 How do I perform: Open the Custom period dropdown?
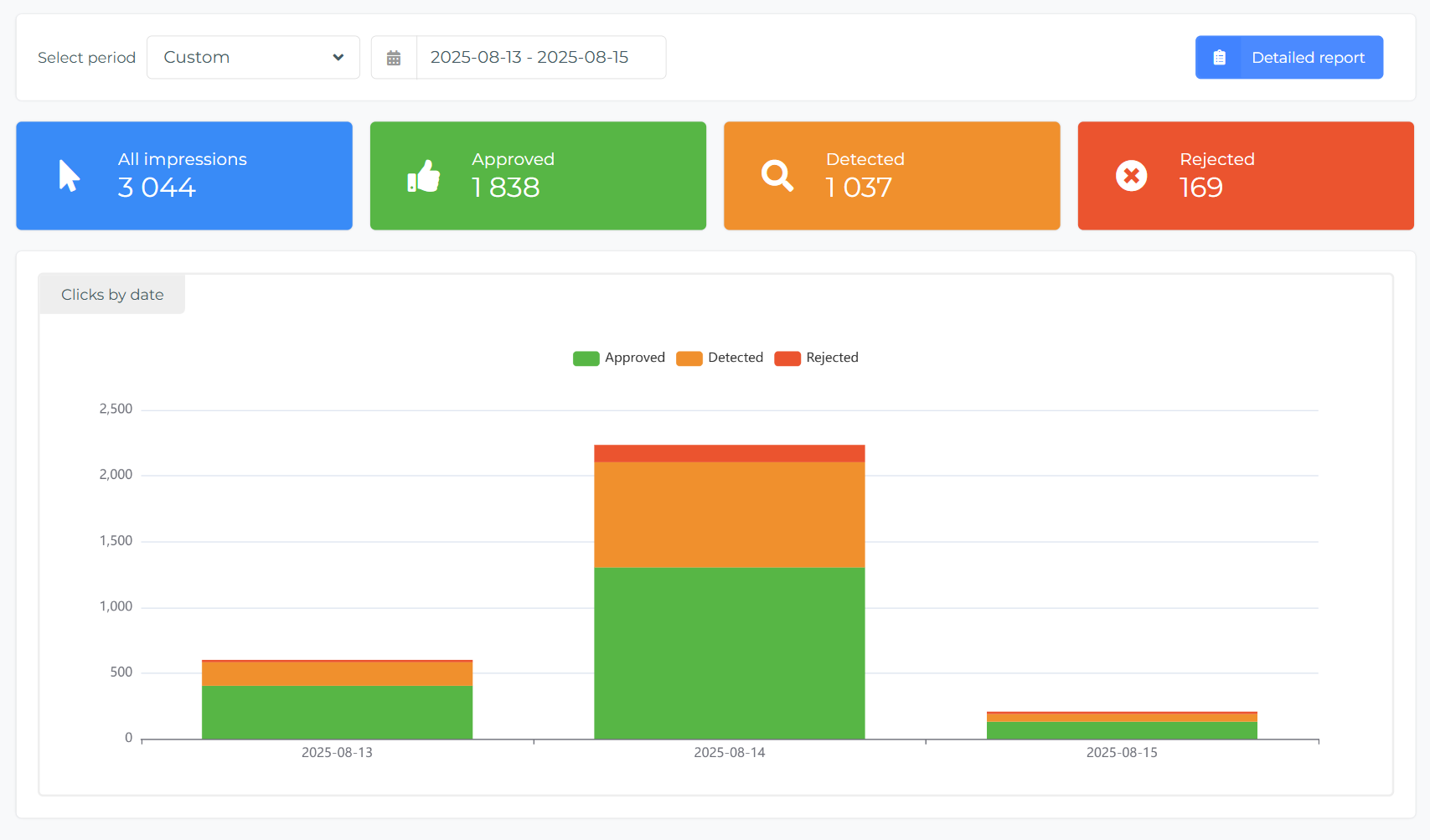(253, 57)
